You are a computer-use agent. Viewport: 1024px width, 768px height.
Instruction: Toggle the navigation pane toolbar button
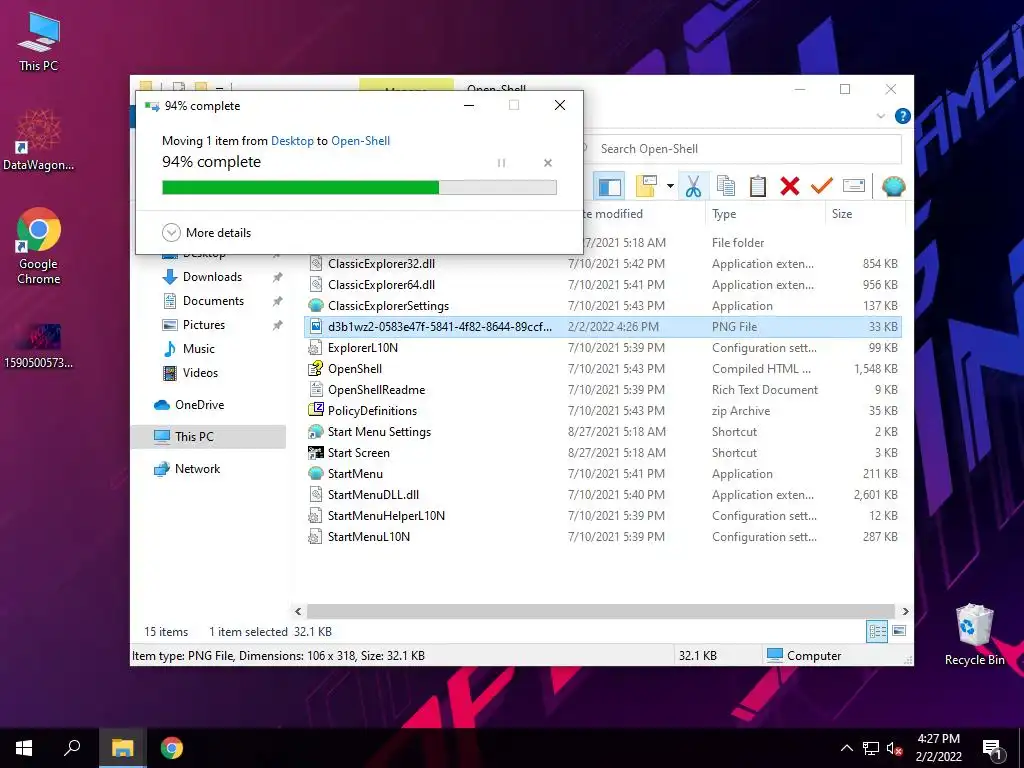point(609,187)
